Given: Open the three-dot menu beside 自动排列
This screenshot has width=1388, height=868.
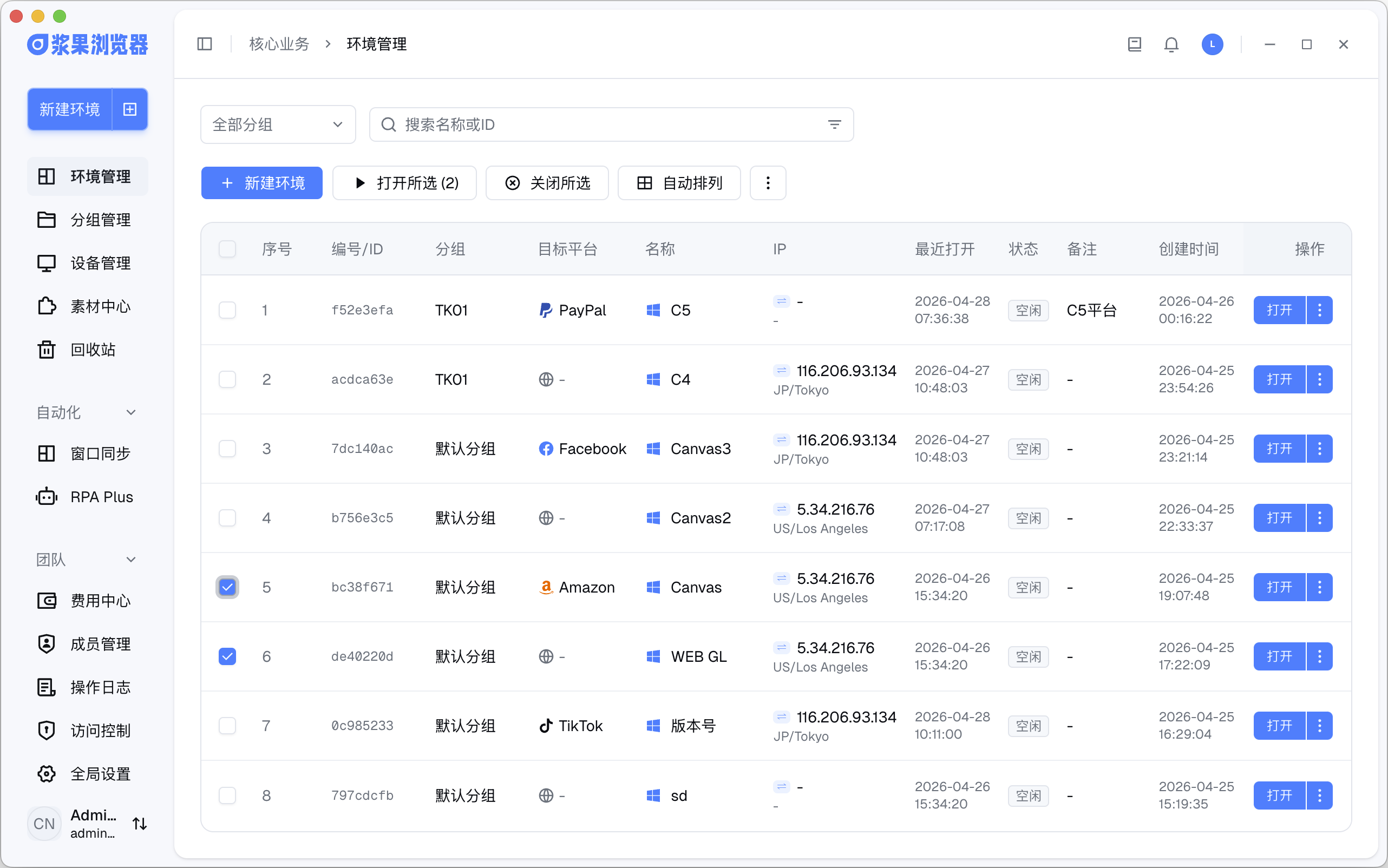Looking at the screenshot, I should (x=768, y=183).
